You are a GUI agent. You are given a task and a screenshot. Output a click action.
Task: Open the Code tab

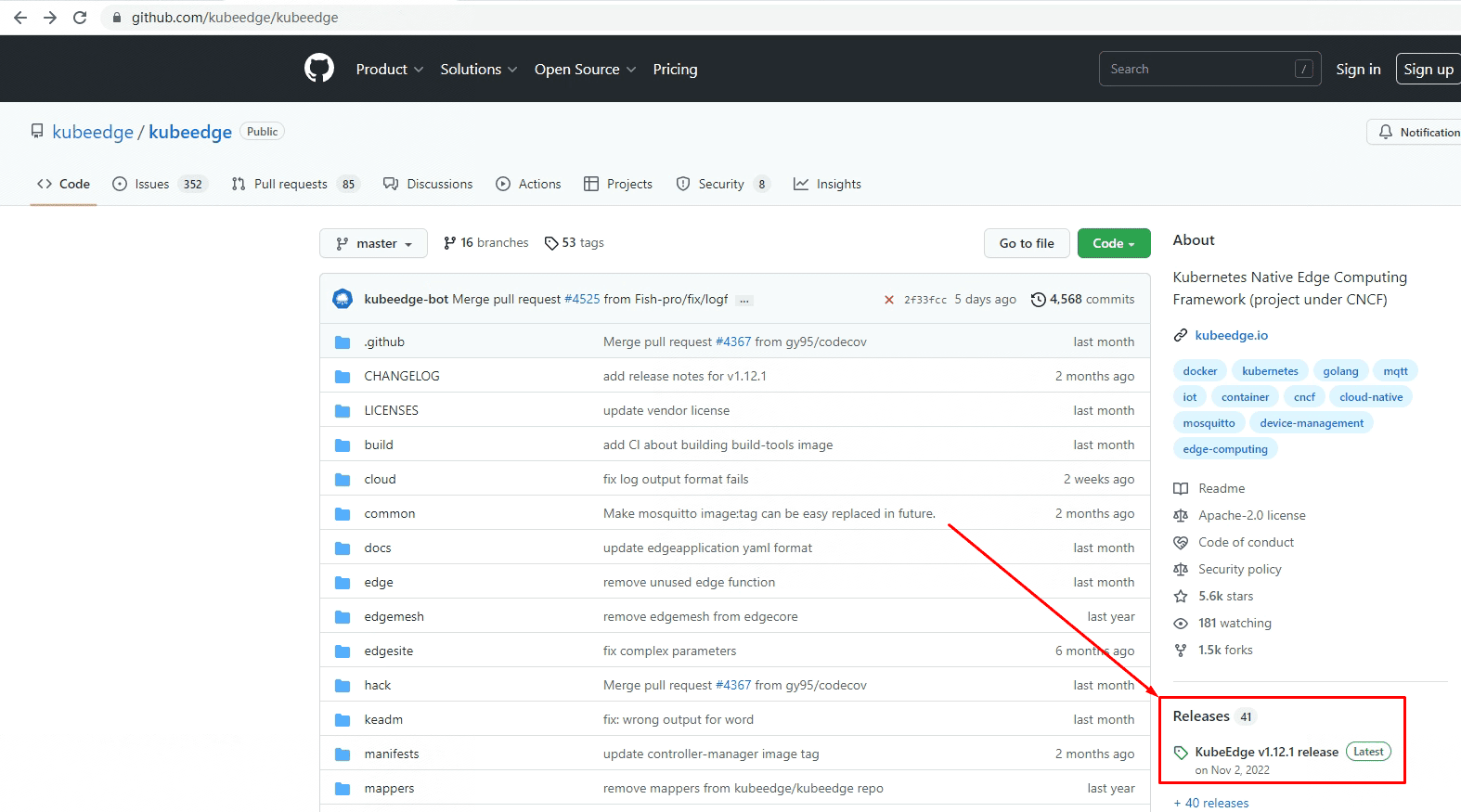tap(63, 184)
